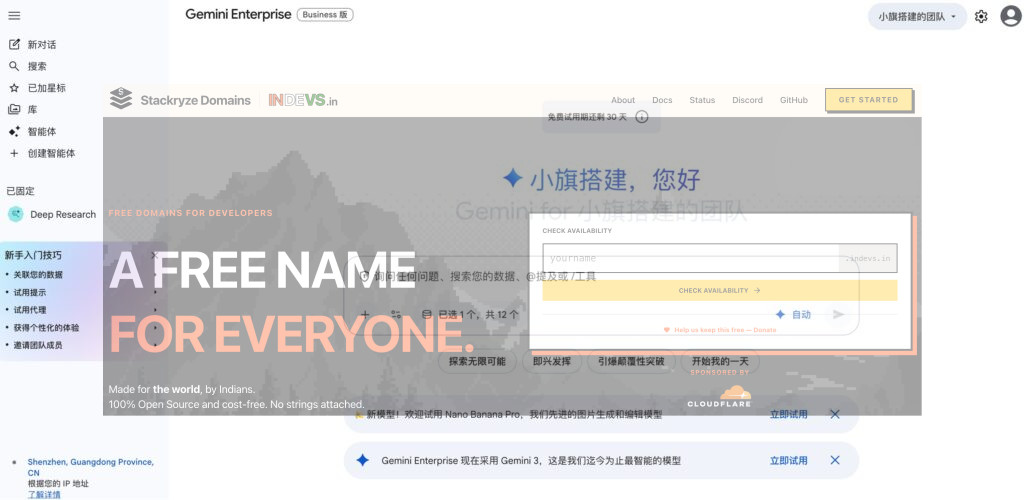Click the yourname domain input field
Screen dimensions: 1024x500
click(x=690, y=258)
